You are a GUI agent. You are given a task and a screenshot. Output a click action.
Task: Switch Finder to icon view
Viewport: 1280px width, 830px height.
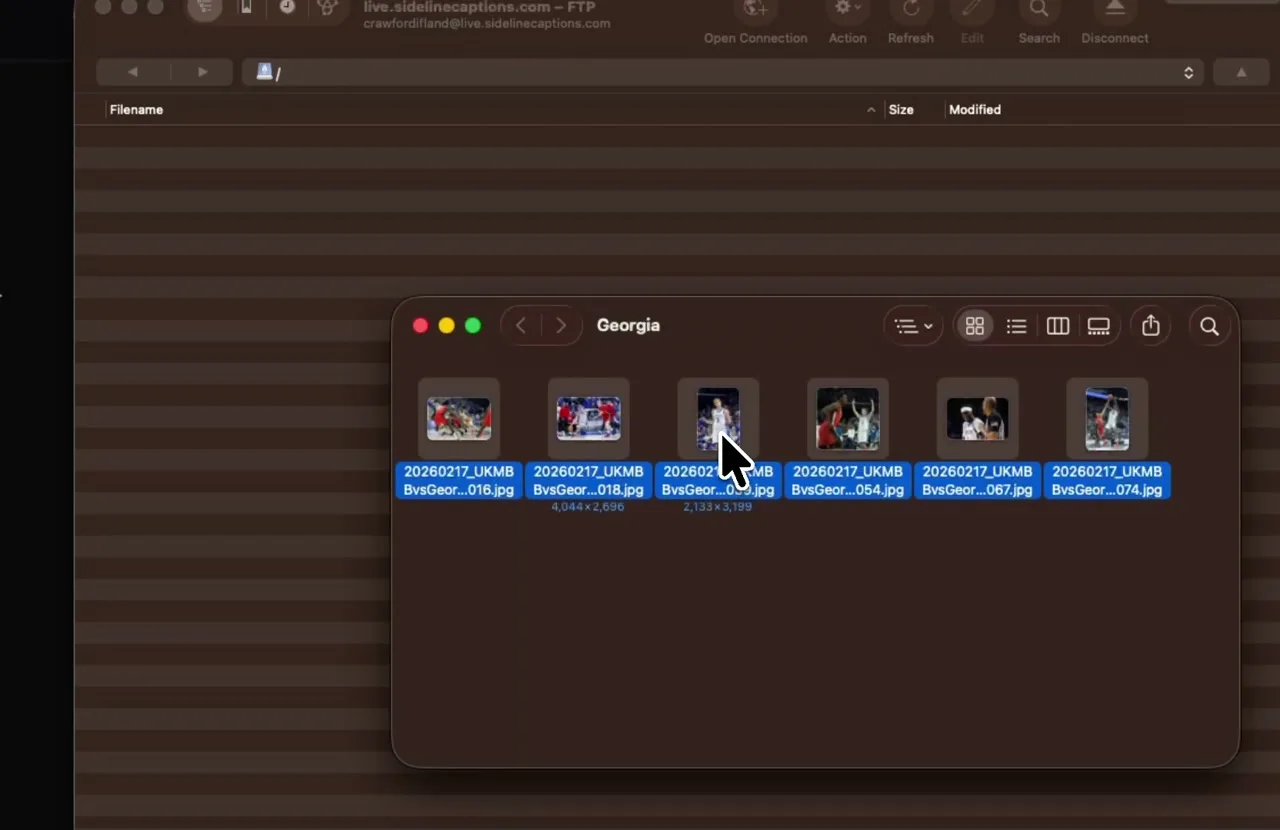(x=975, y=326)
